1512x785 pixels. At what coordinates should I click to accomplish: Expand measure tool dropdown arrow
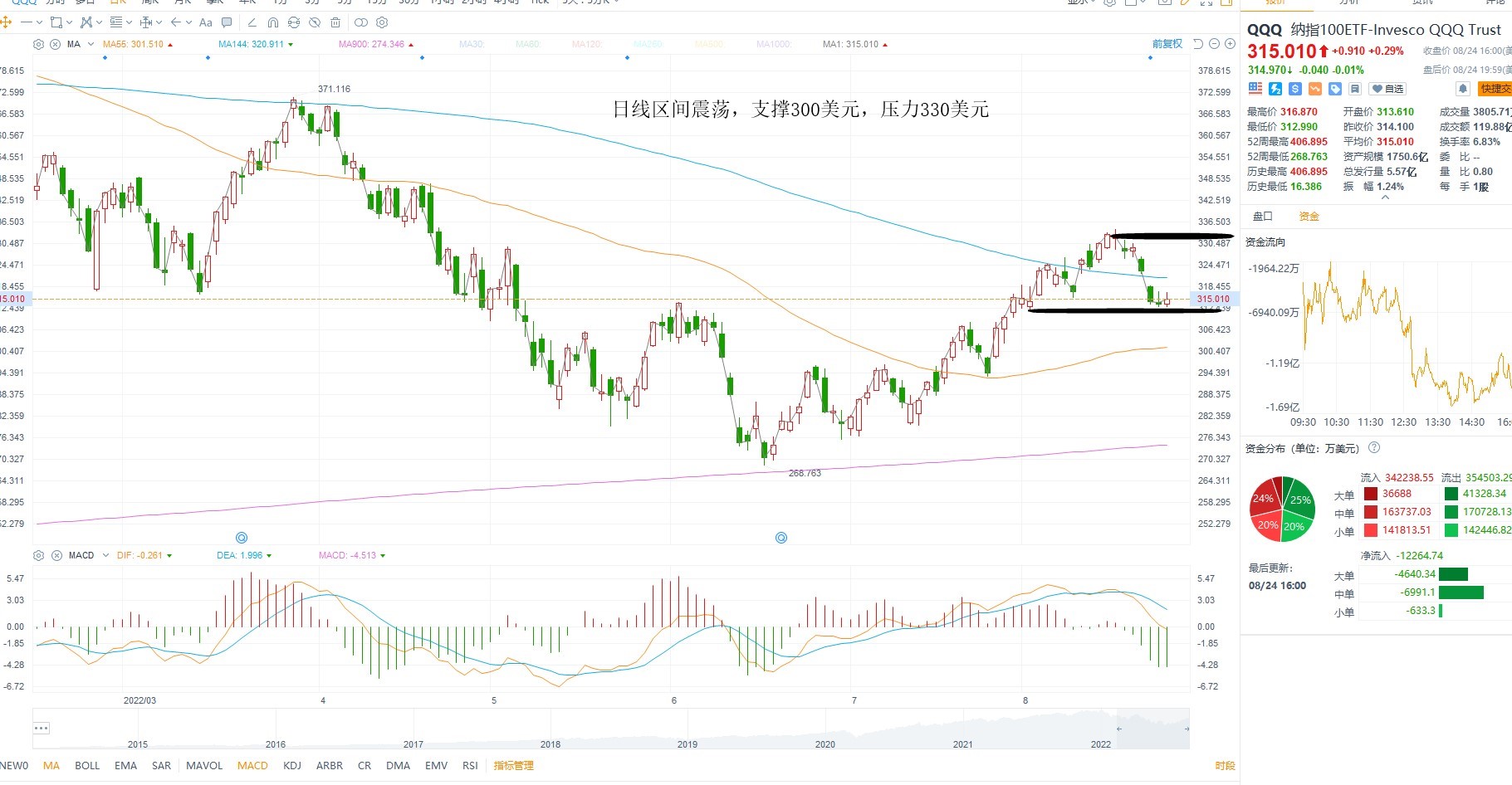(159, 22)
